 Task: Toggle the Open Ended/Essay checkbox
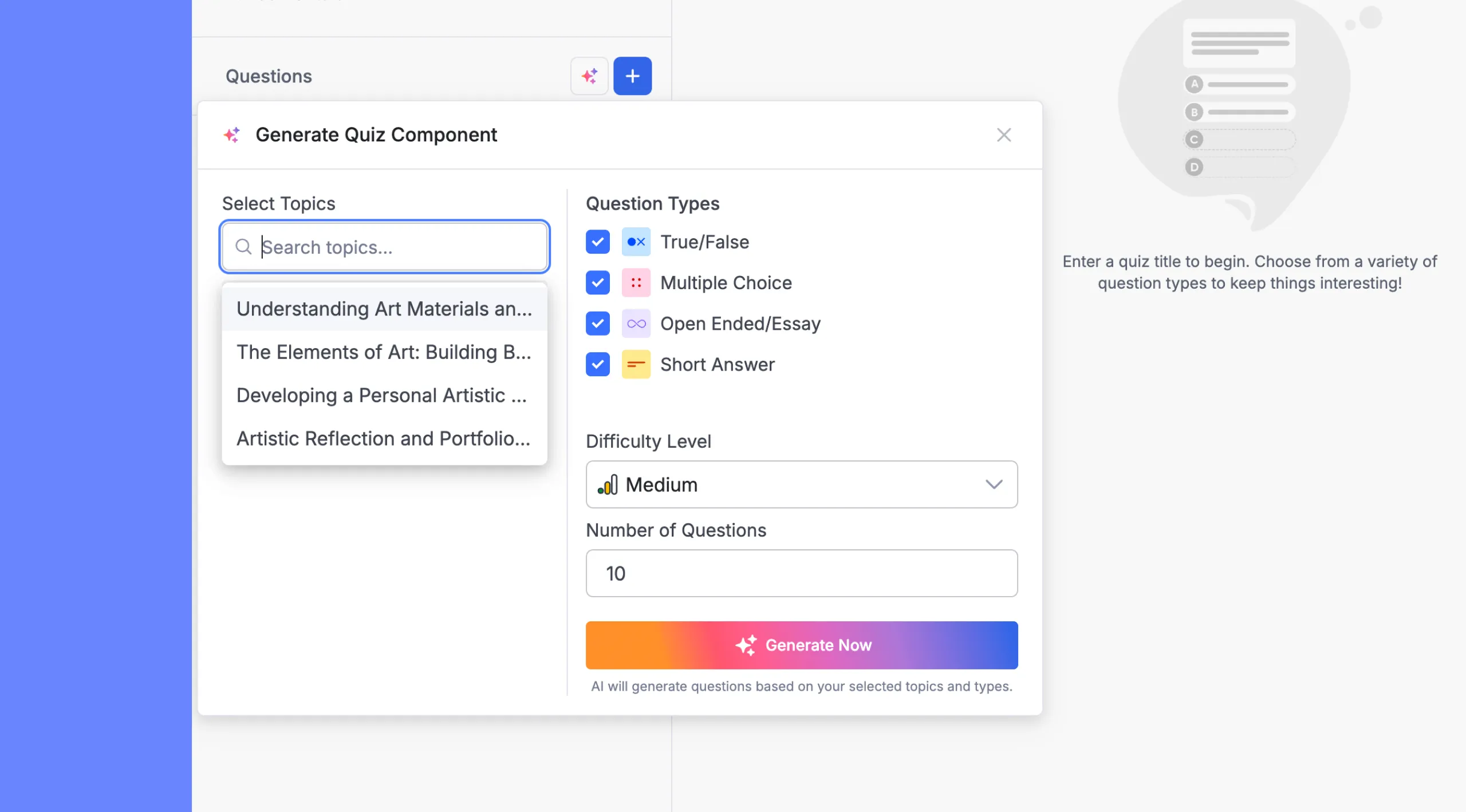[x=597, y=324]
